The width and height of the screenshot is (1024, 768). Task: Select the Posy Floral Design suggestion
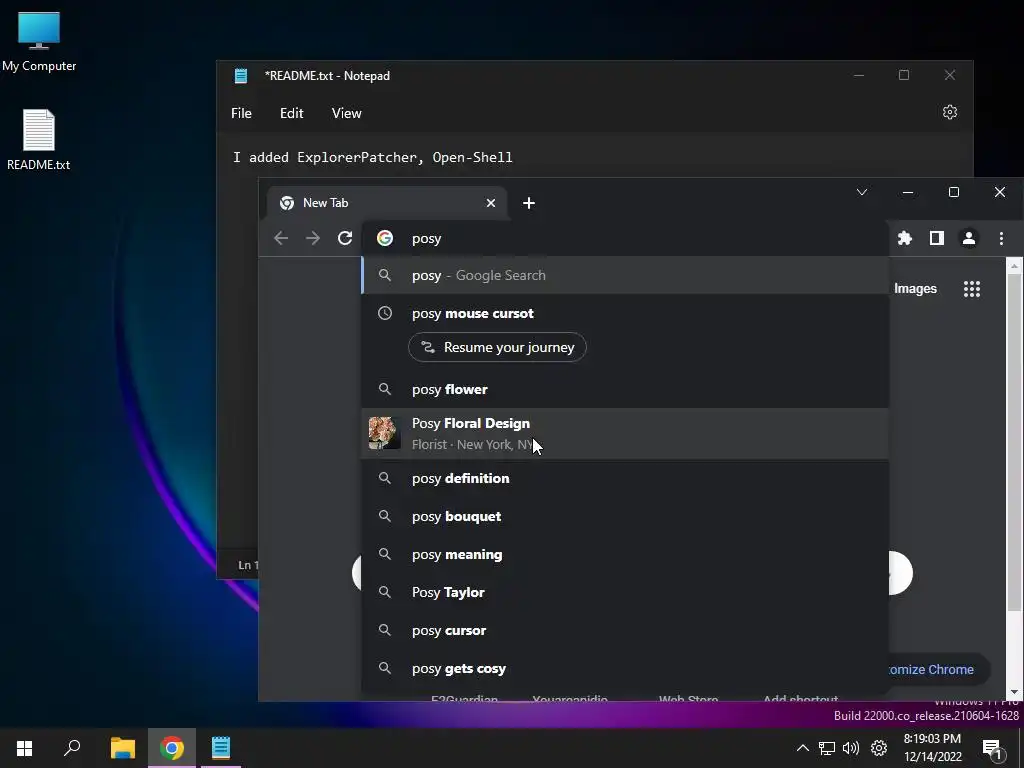click(625, 434)
